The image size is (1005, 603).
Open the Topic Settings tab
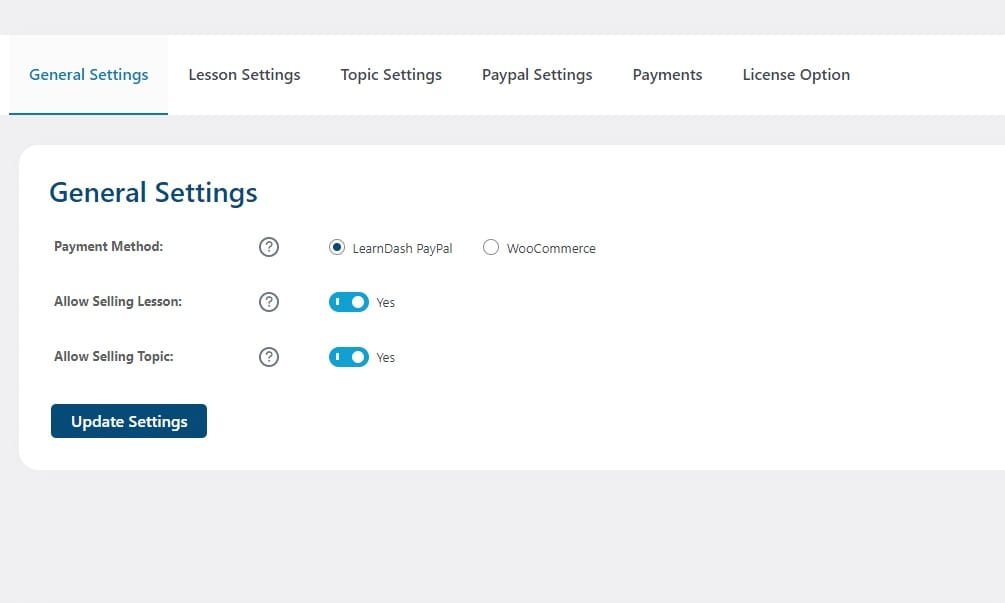[391, 75]
